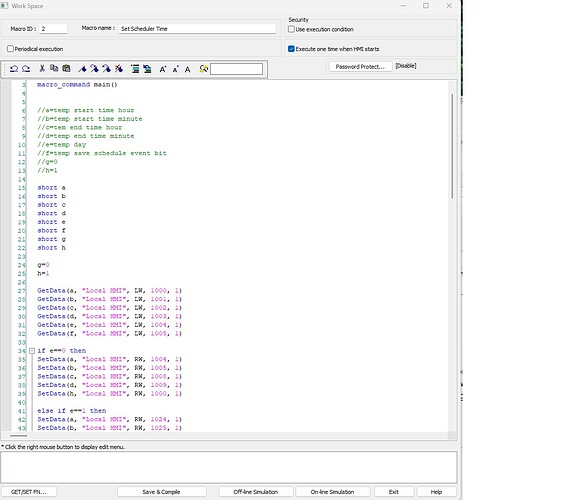
Task: Click the Macro name input field
Action: (x=197, y=29)
